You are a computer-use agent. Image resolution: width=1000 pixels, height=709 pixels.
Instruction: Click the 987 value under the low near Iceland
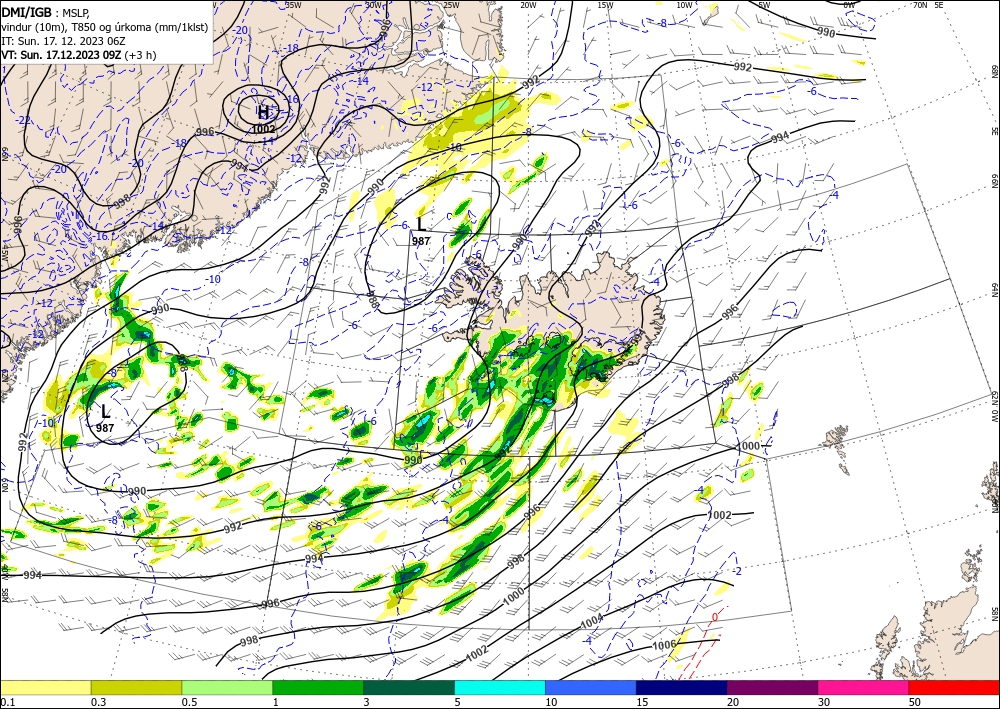[421, 241]
